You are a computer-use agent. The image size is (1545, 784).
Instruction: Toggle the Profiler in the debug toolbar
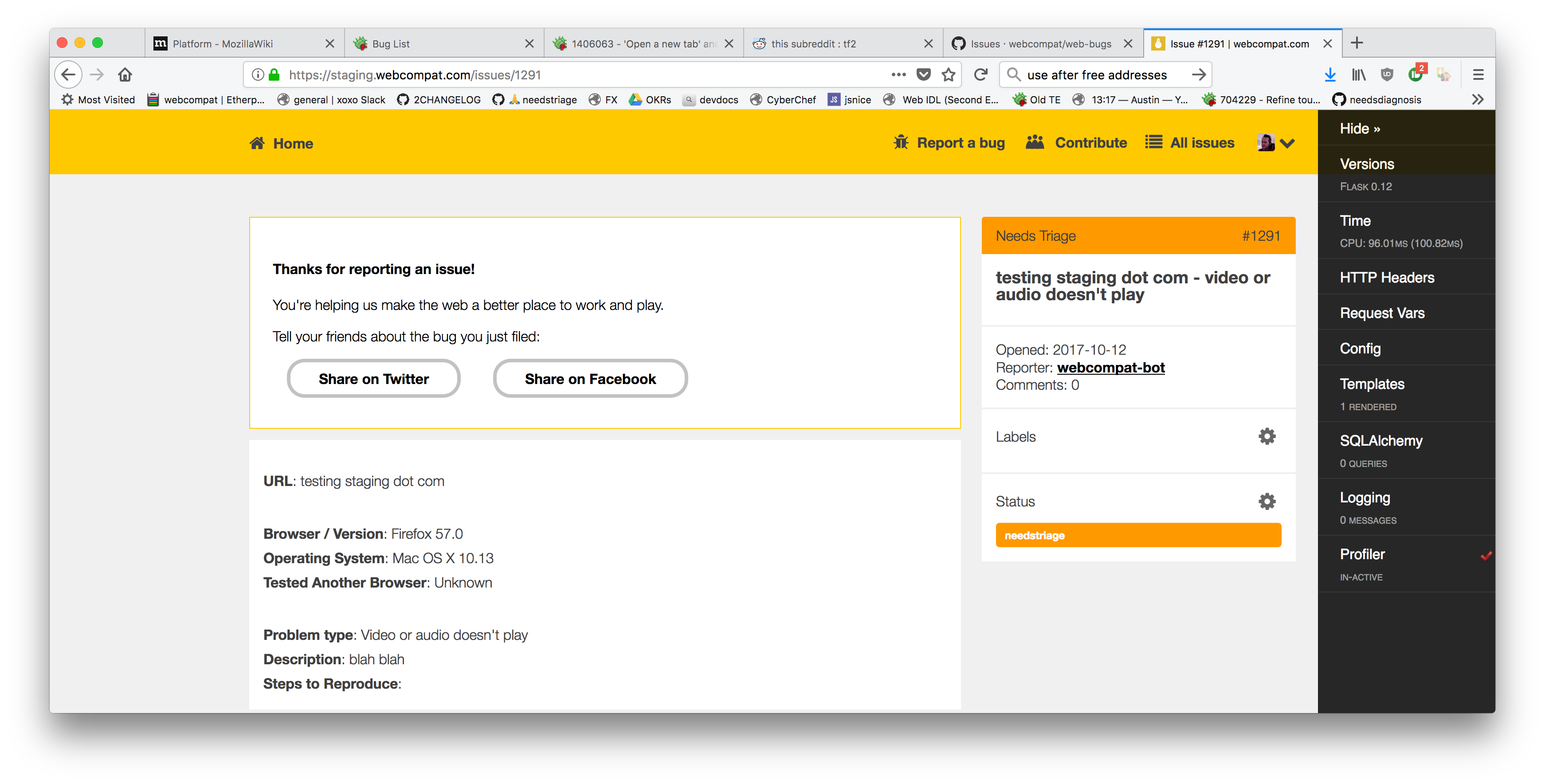click(1363, 554)
